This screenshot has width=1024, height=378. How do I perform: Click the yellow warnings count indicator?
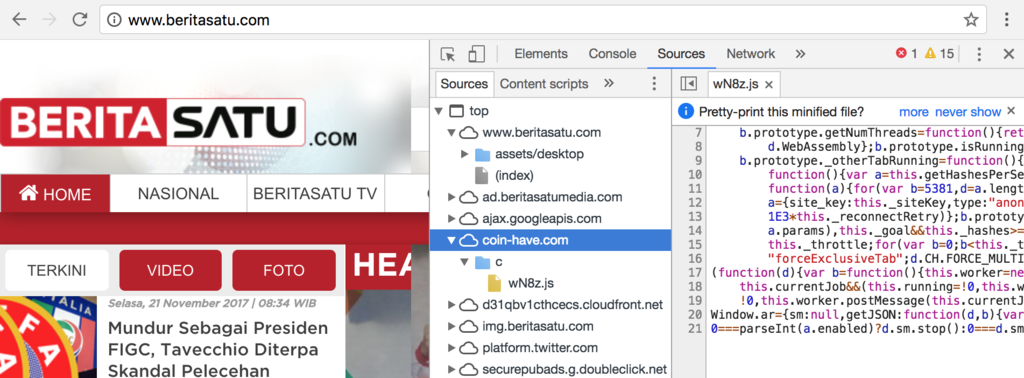pos(939,54)
